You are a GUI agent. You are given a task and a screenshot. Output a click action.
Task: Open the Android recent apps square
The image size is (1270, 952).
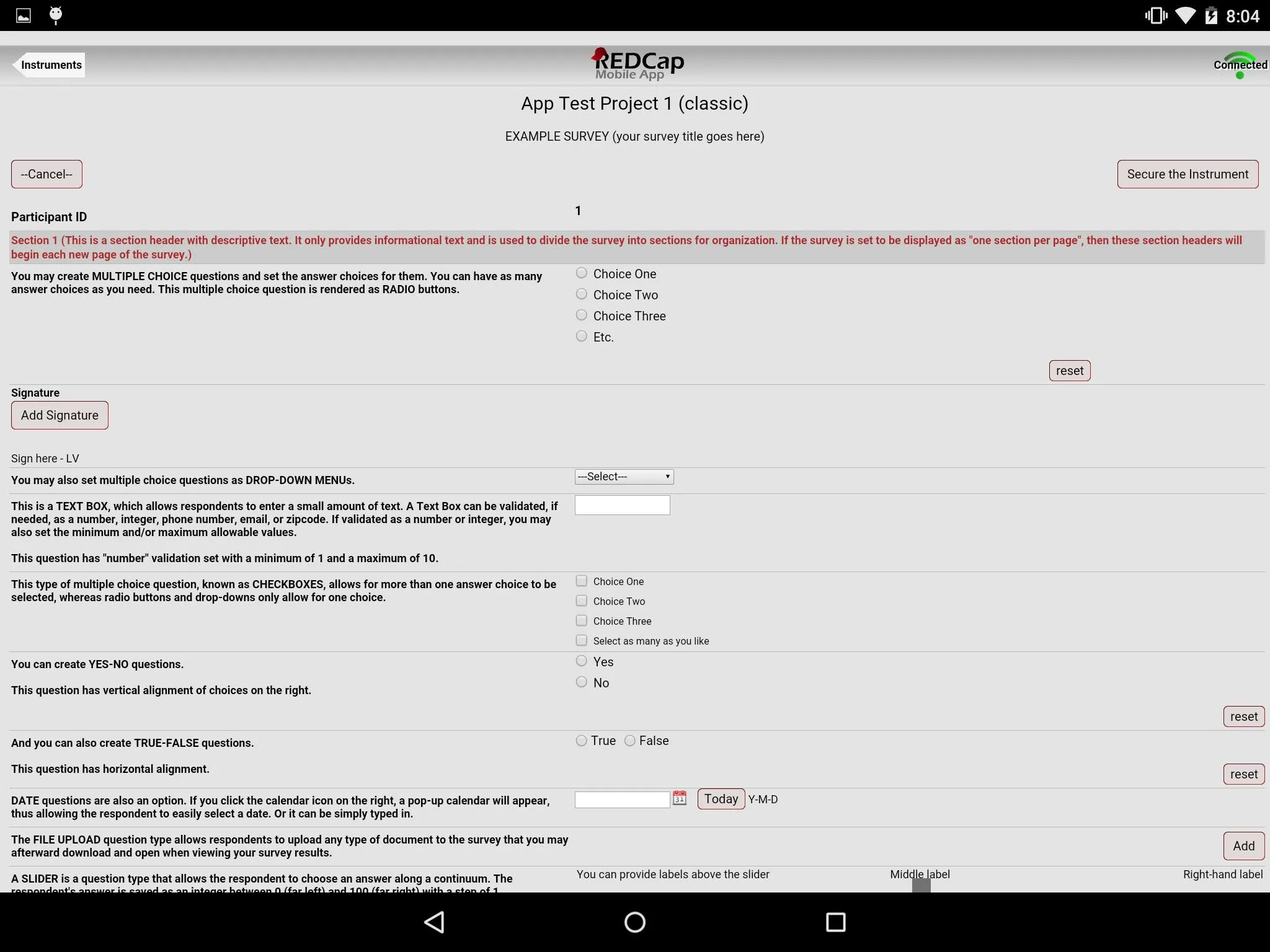[835, 922]
